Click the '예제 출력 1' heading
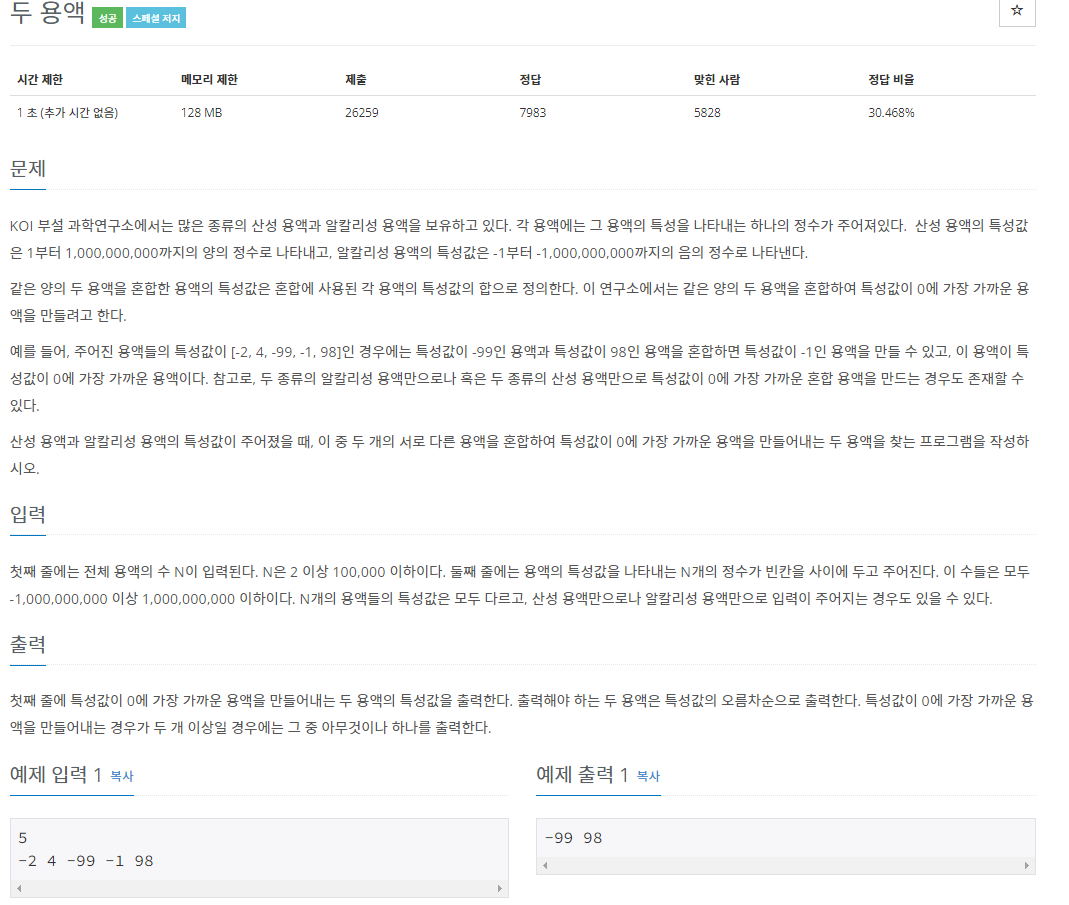 582,775
